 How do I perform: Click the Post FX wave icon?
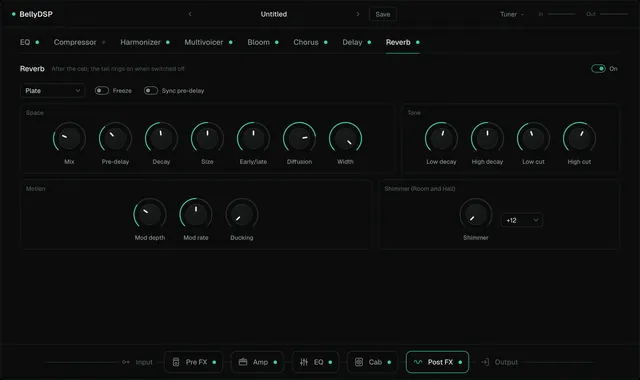pos(418,362)
